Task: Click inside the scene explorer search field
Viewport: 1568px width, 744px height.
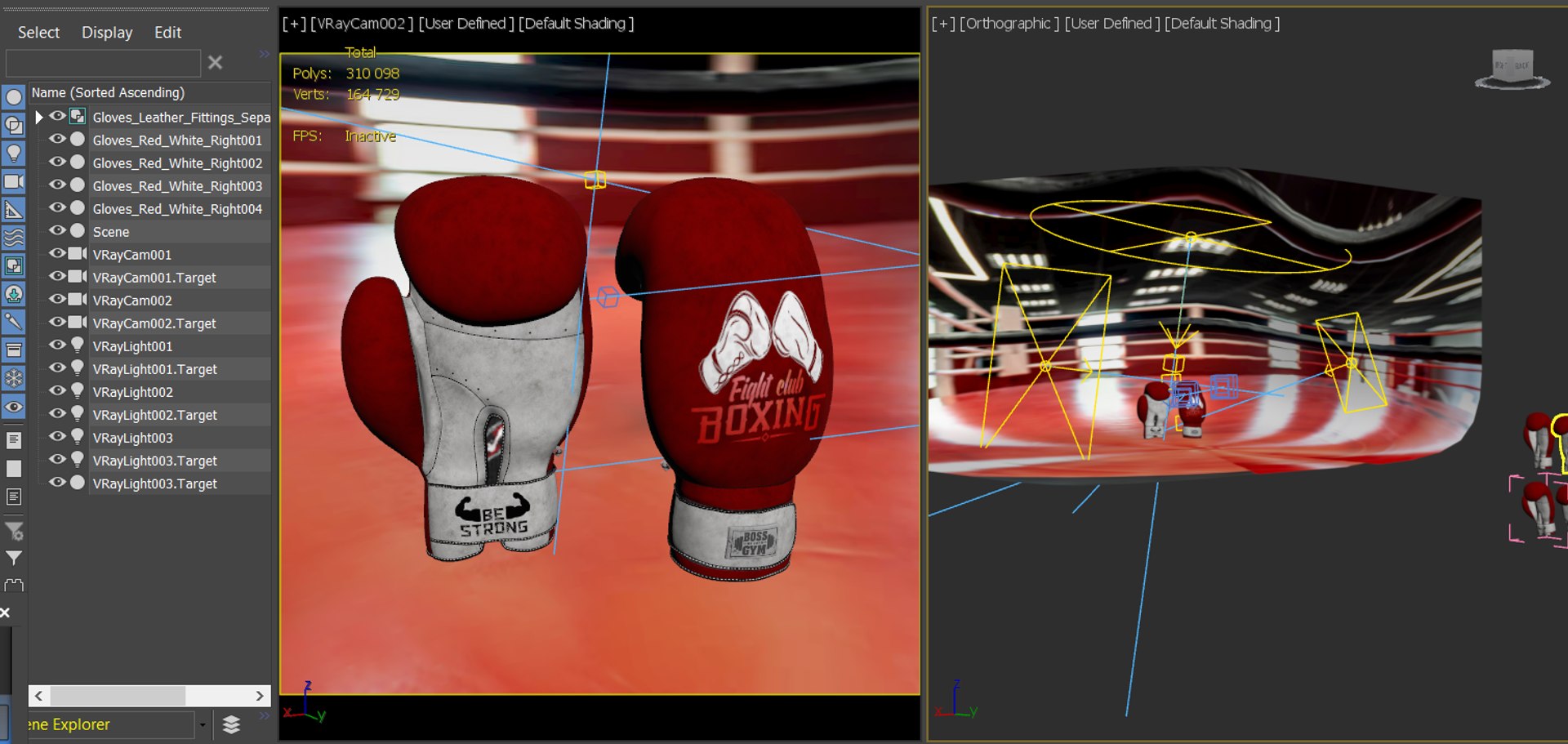Action: pos(103,63)
